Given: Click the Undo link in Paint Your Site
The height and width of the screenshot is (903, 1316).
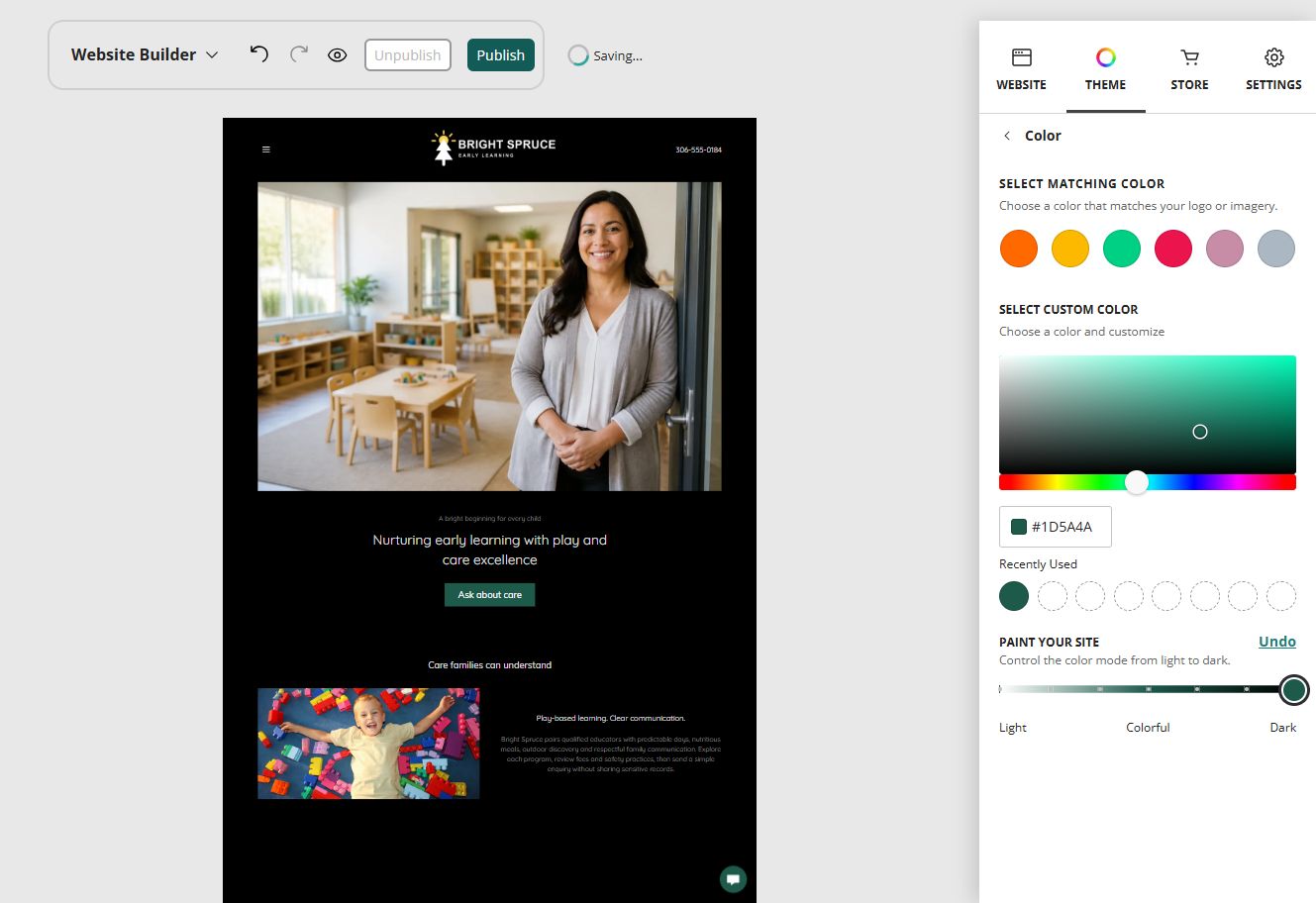Looking at the screenshot, I should point(1277,642).
